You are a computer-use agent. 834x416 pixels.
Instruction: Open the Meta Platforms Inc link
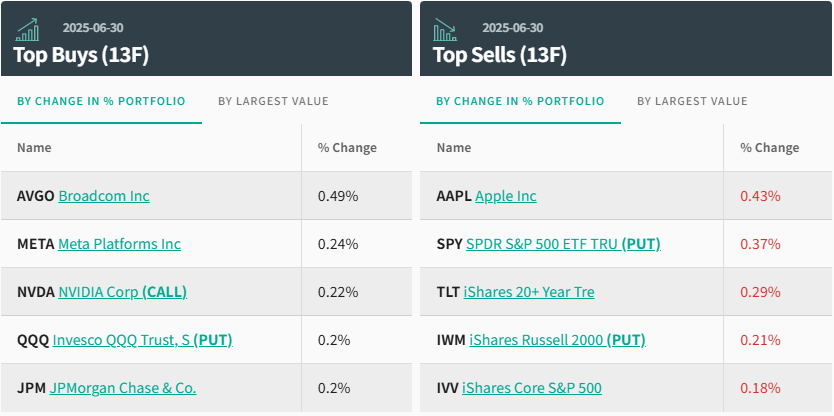coord(120,244)
